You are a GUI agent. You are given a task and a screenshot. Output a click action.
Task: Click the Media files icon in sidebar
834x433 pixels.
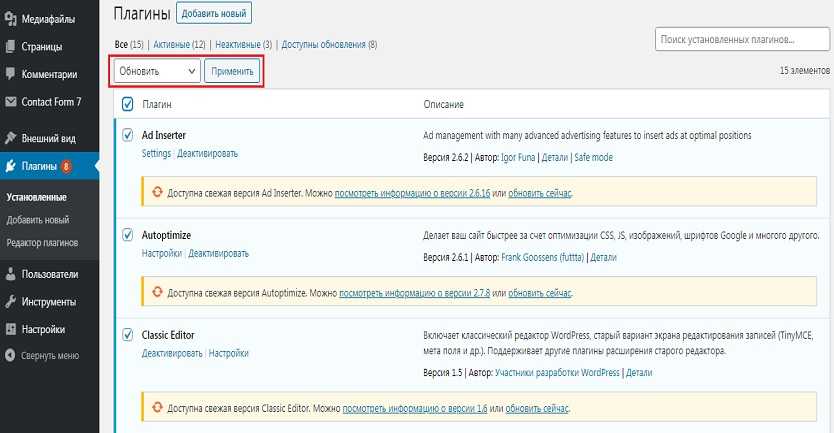[11, 17]
